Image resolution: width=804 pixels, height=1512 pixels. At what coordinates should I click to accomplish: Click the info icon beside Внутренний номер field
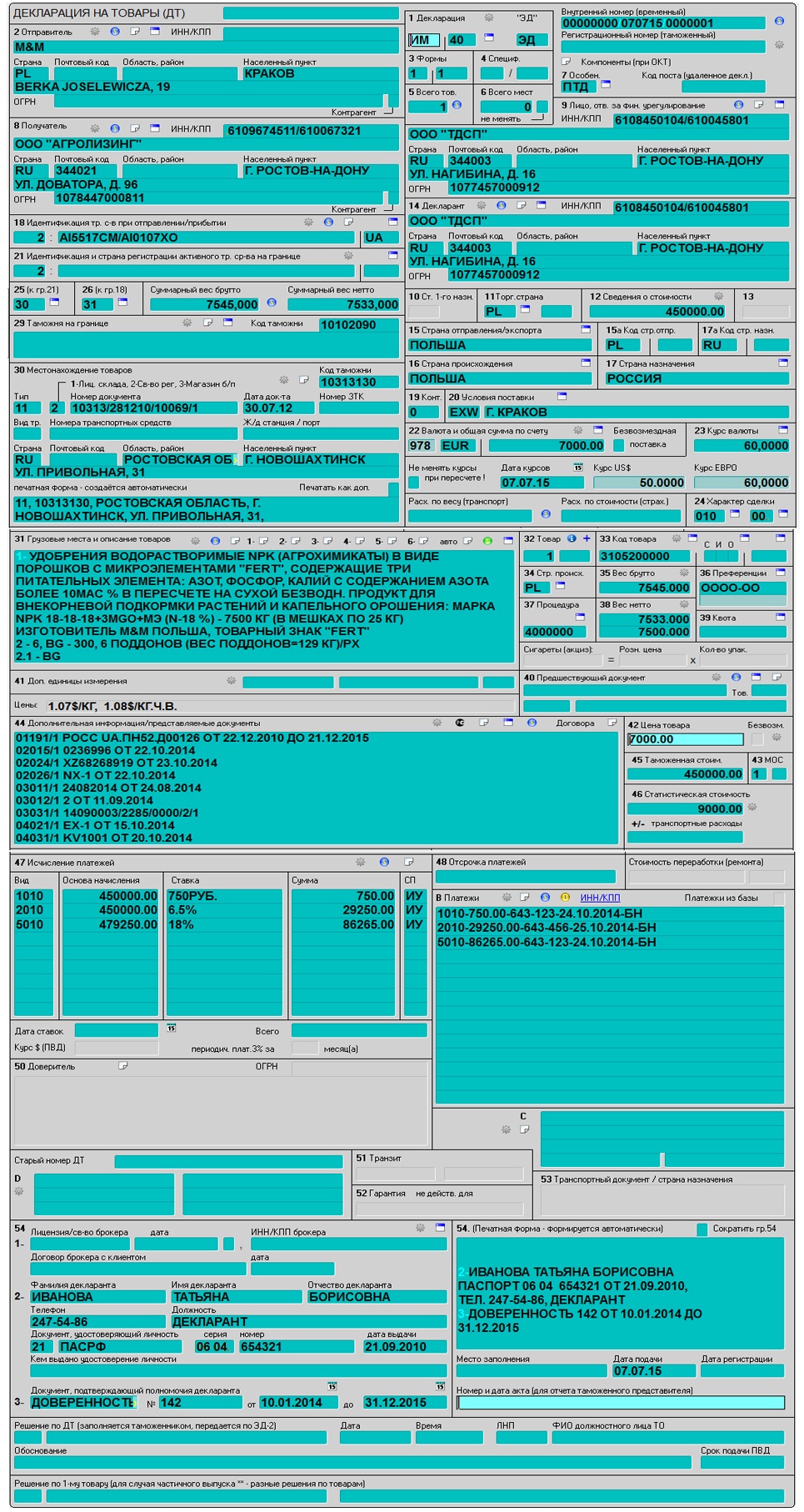click(x=779, y=22)
